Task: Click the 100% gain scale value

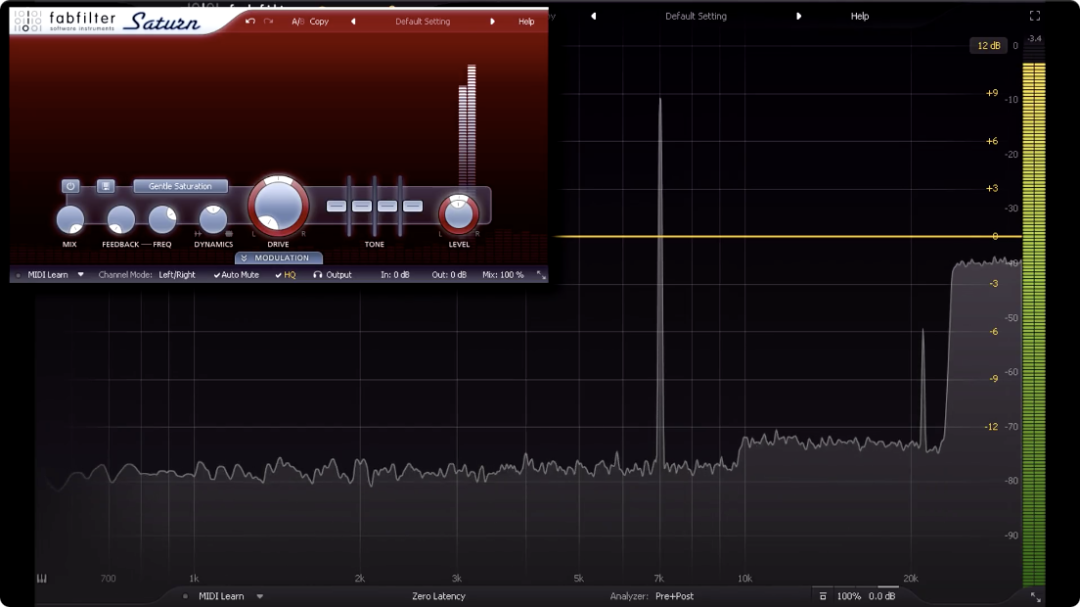Action: click(849, 596)
